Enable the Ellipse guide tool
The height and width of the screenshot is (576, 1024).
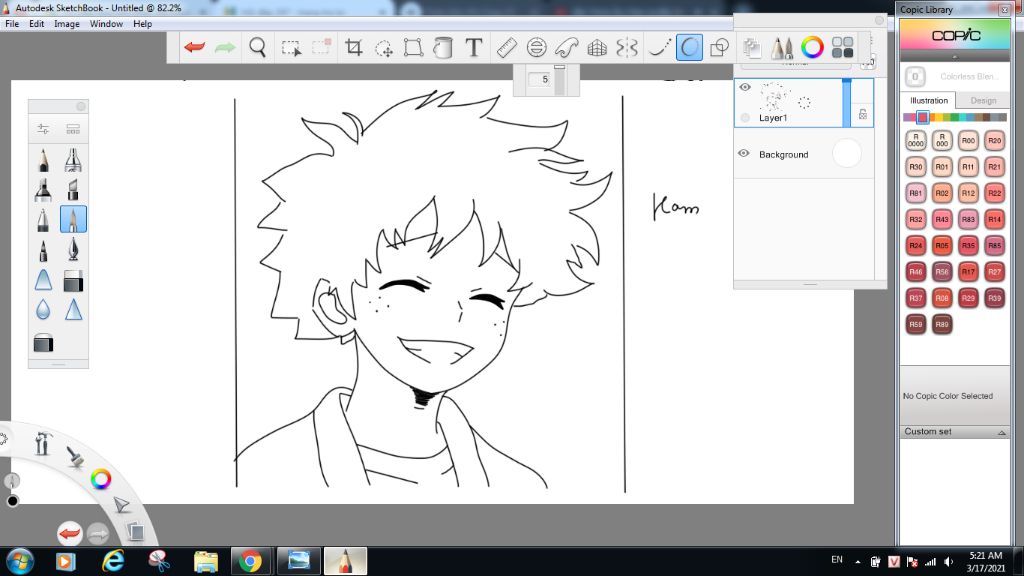[x=536, y=47]
